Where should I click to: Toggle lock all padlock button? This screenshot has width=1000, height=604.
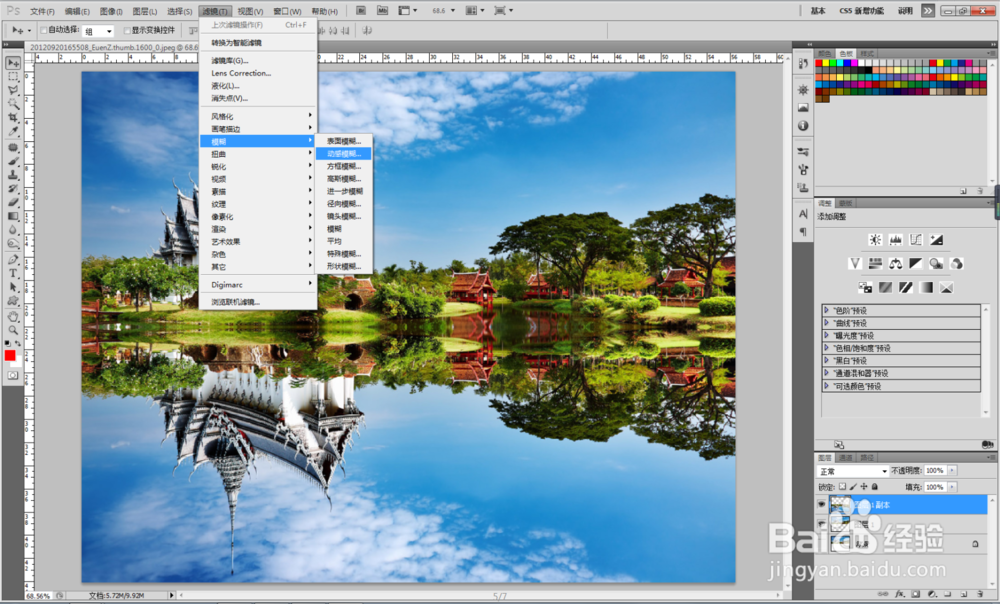(x=875, y=487)
